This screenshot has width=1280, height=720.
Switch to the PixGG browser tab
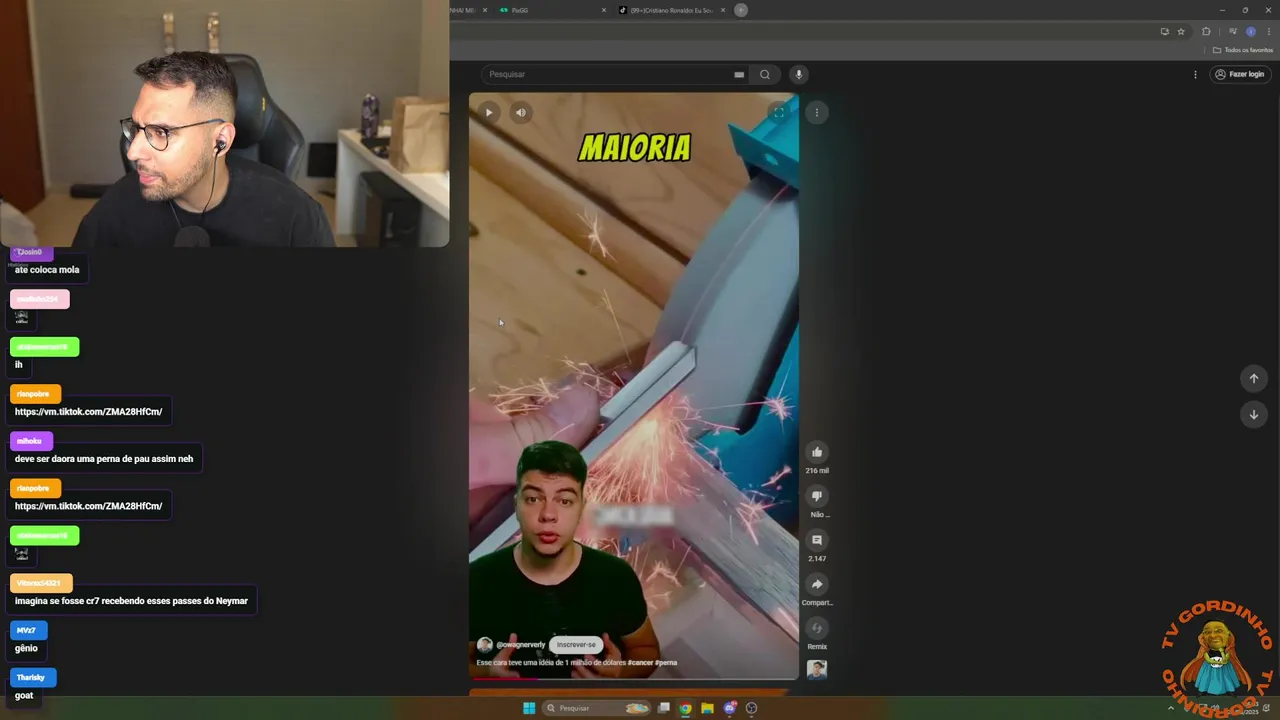click(x=550, y=10)
